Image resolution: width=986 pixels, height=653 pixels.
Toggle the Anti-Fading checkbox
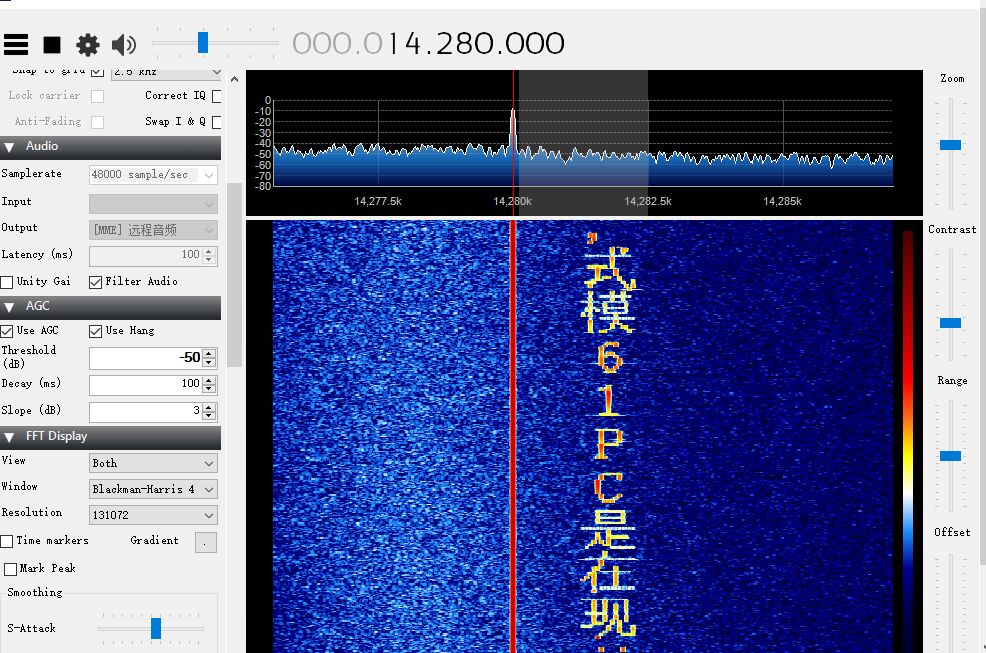97,122
